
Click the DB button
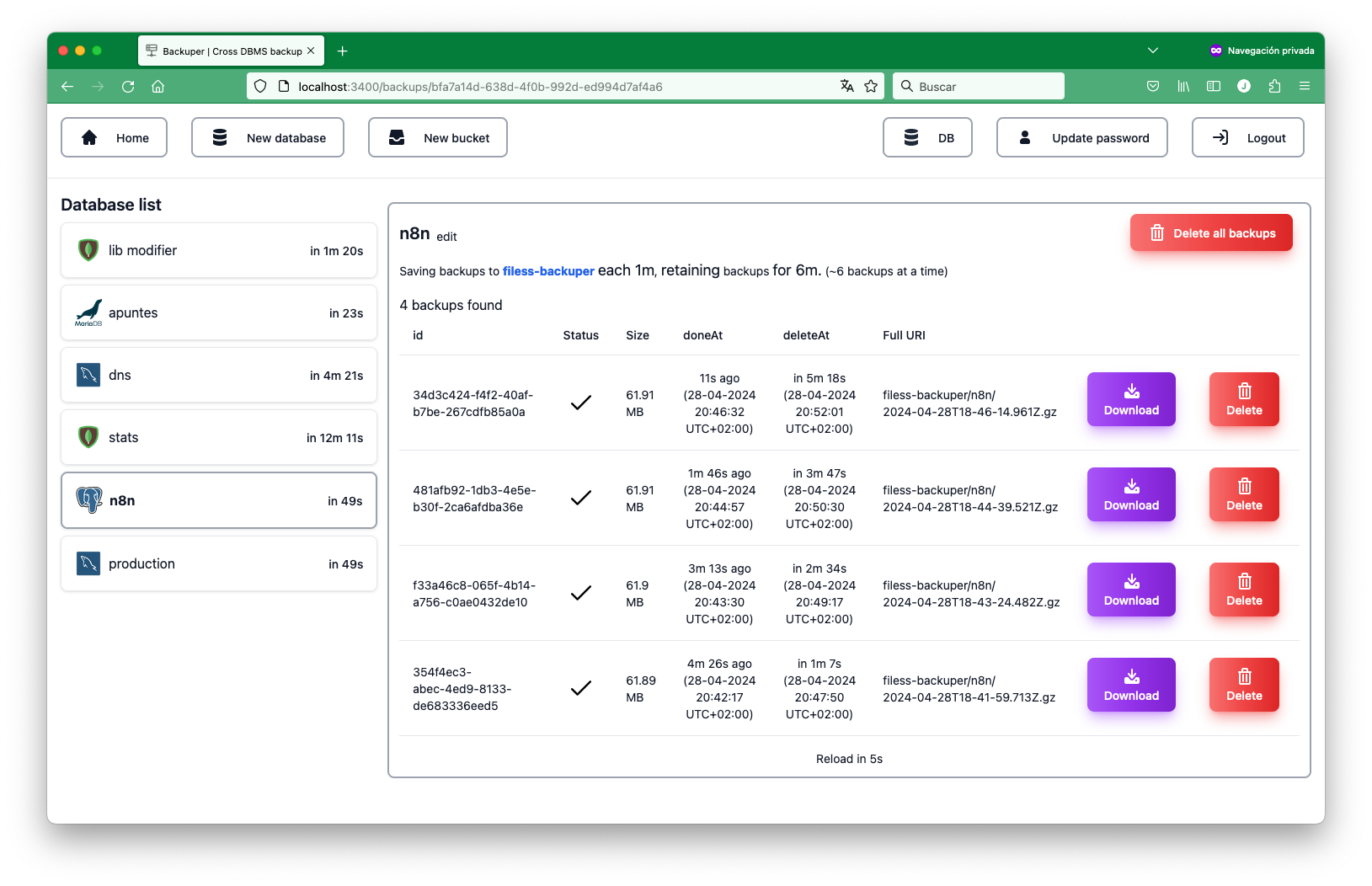(x=927, y=137)
